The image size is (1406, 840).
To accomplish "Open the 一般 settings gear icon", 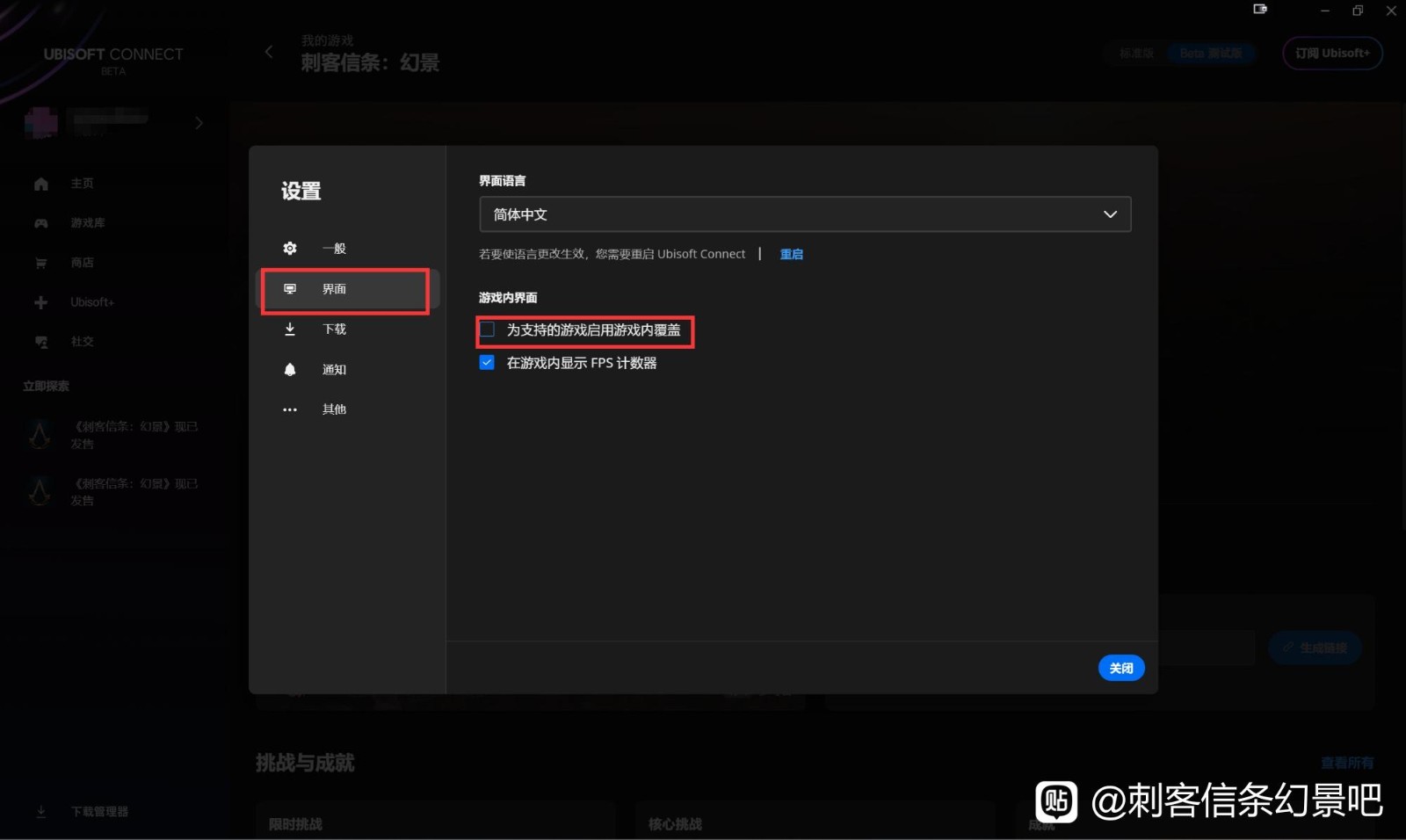I will (290, 249).
